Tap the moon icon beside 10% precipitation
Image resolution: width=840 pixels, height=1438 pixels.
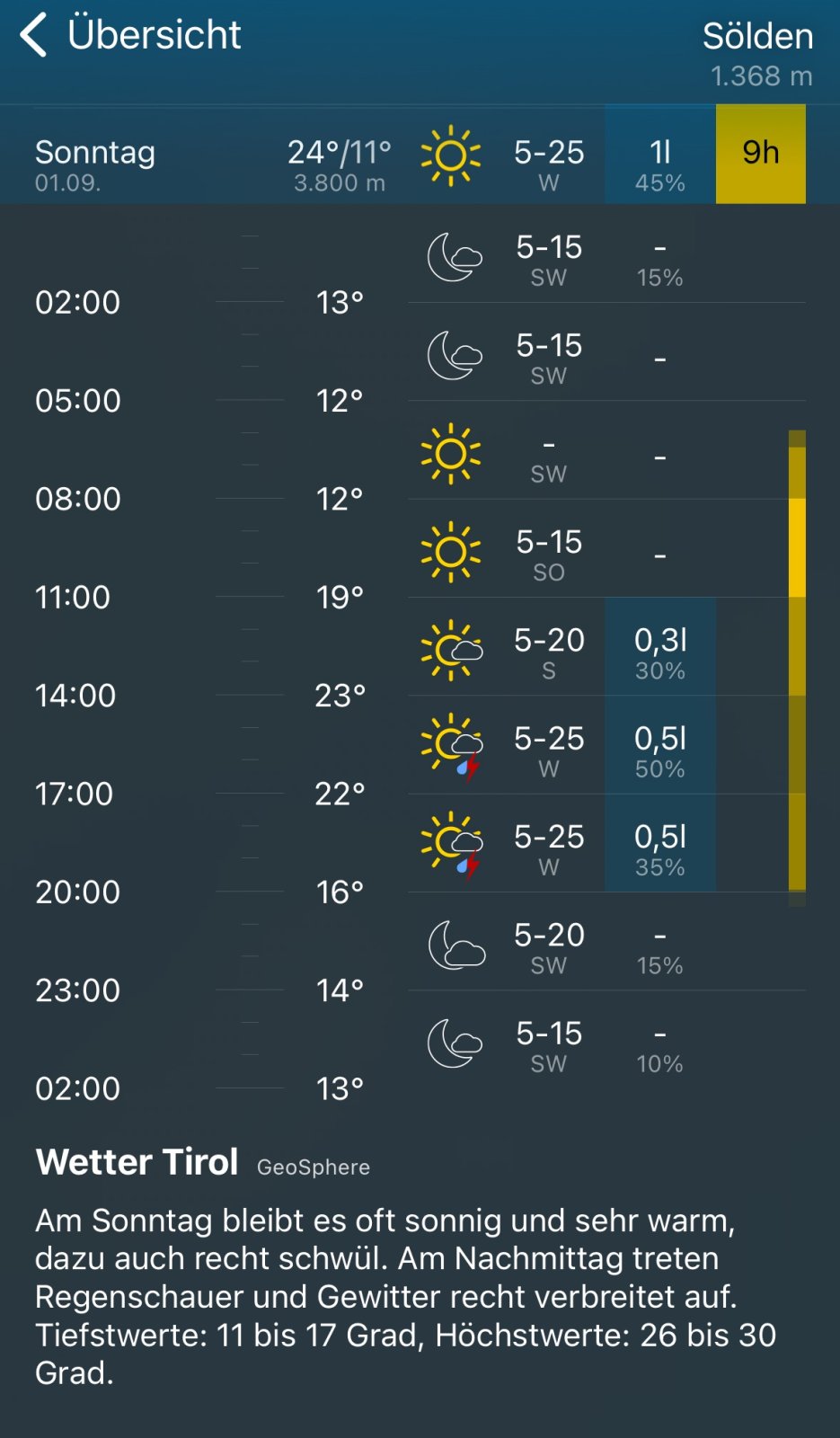[x=454, y=1043]
